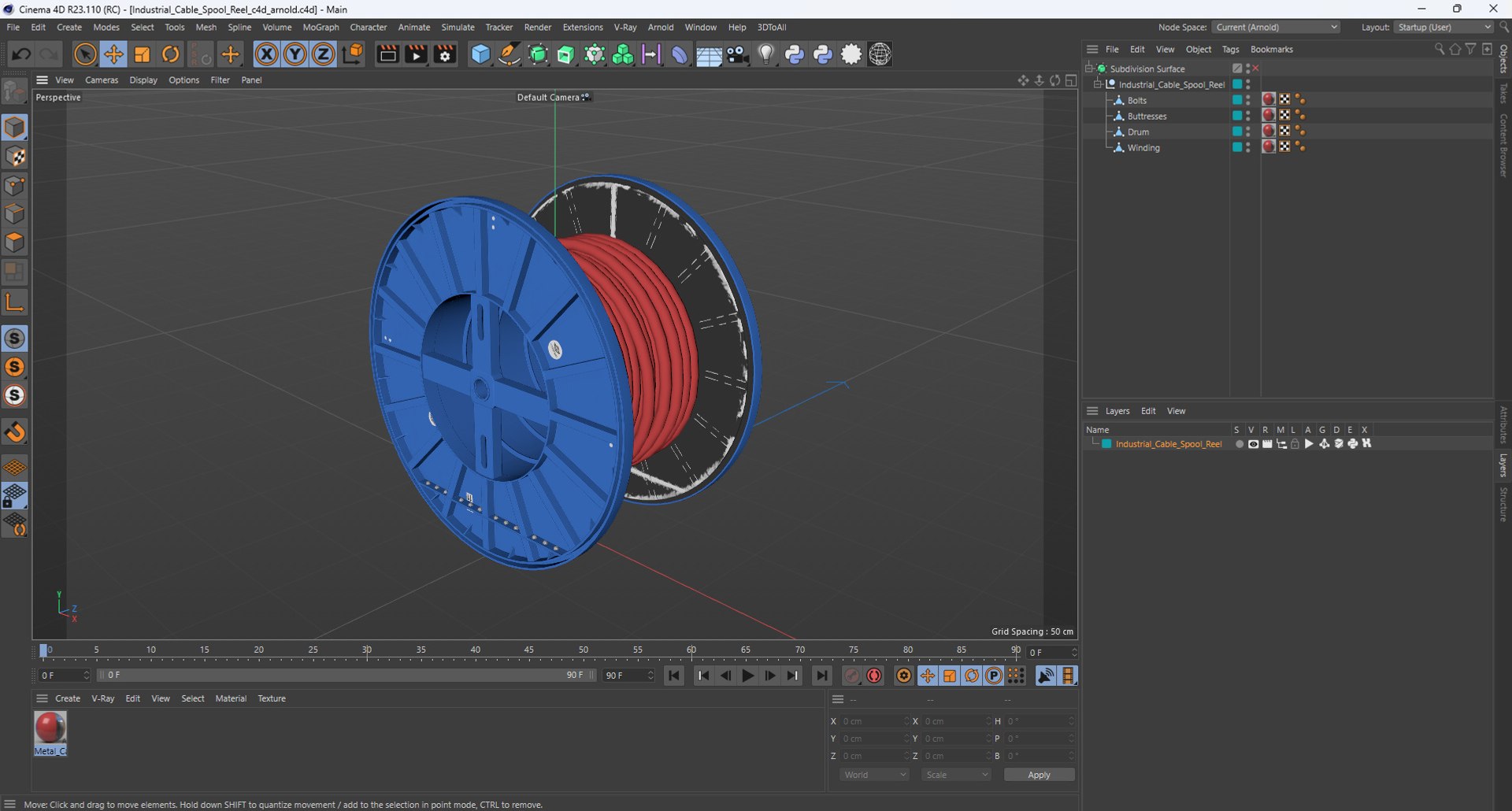Toggle layer lock icon
Screen dimensions: 1512x811
[x=1295, y=444]
